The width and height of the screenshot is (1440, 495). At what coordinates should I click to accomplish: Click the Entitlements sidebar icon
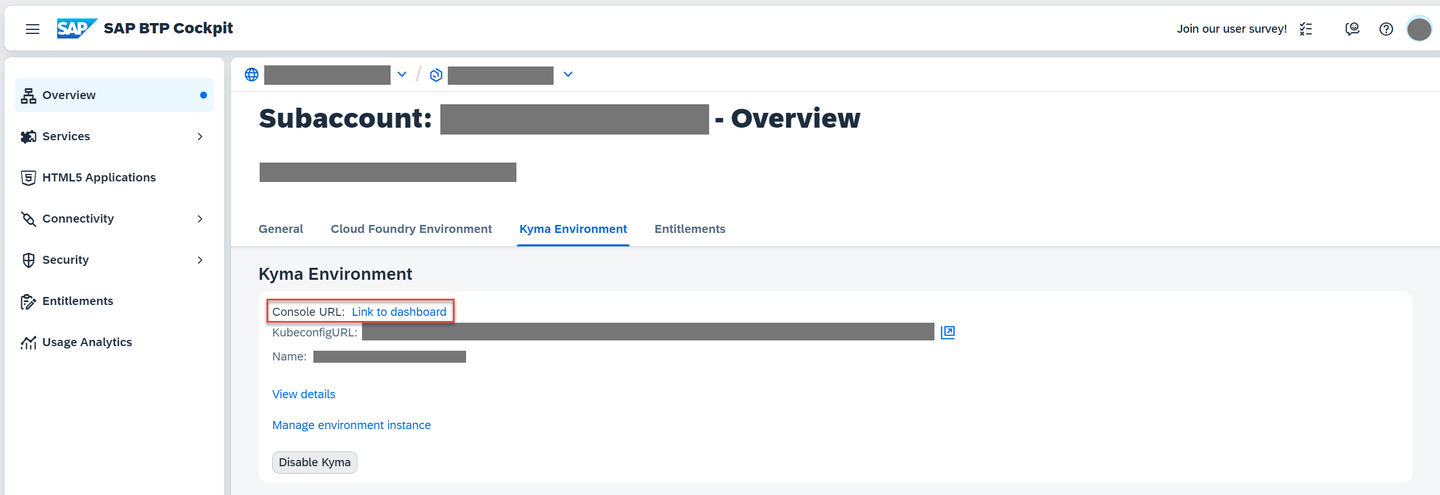pos(29,301)
